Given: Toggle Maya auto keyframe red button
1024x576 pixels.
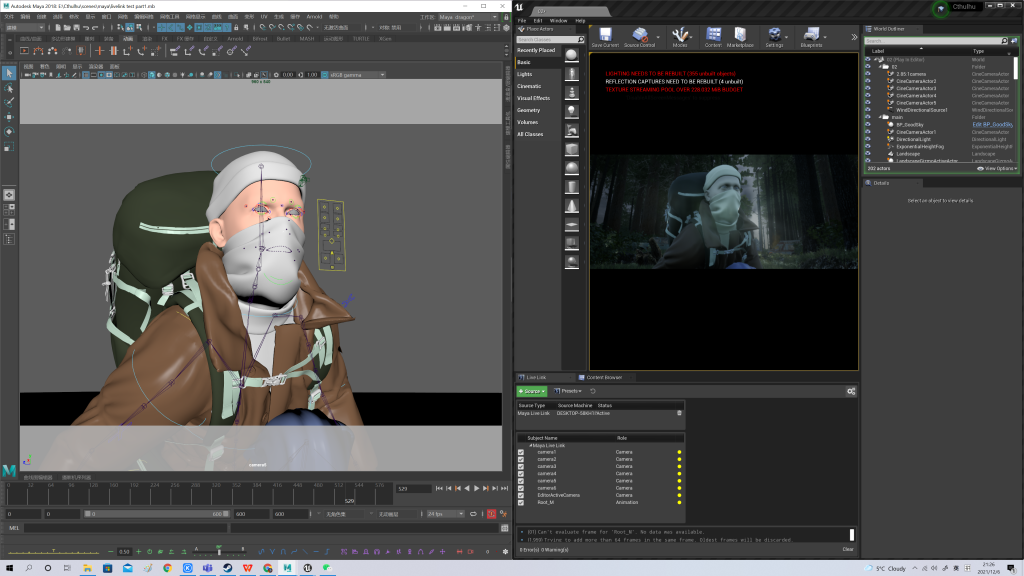Looking at the screenshot, I should (491, 514).
